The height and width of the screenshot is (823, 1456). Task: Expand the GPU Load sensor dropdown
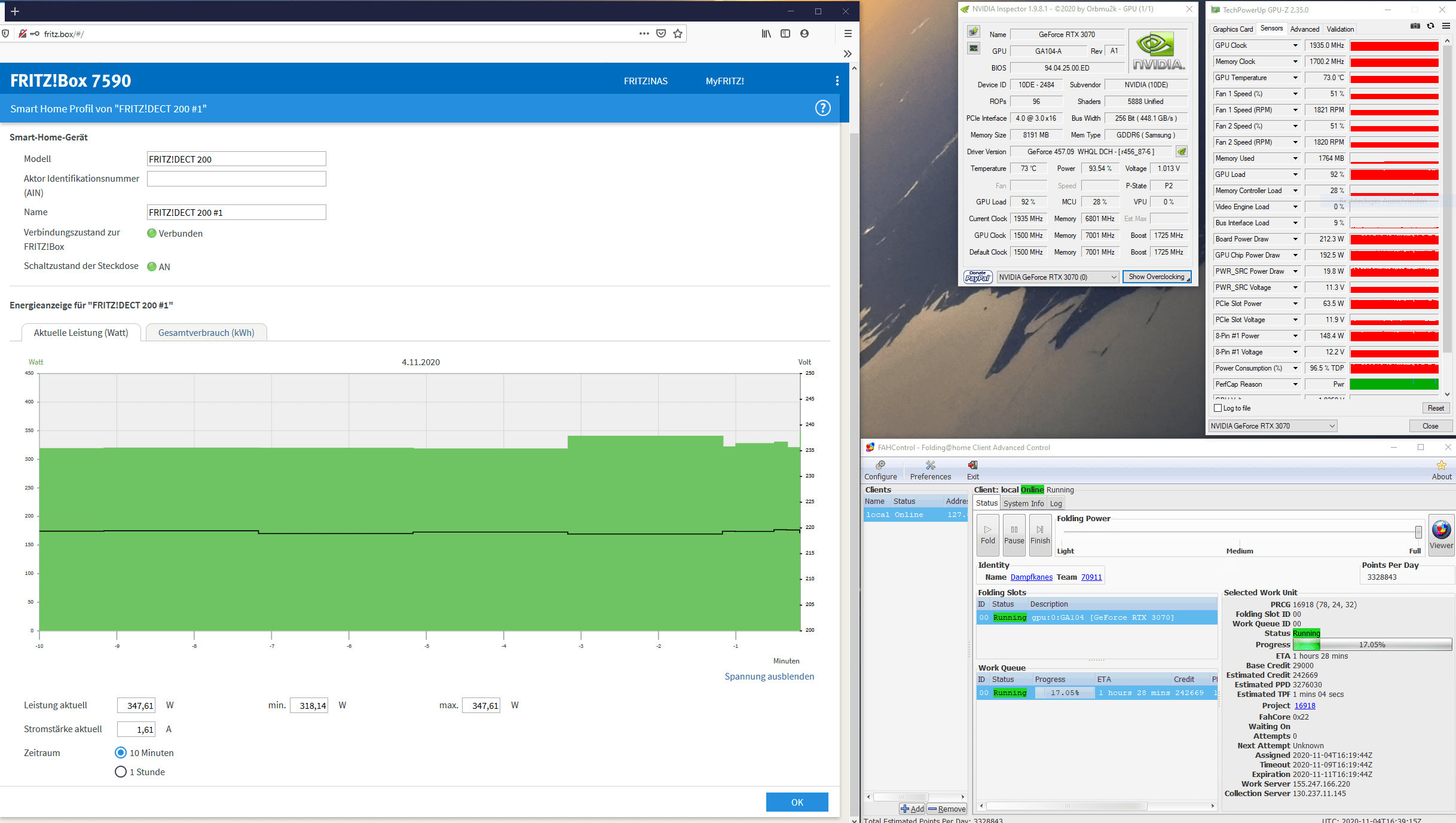coord(1295,175)
